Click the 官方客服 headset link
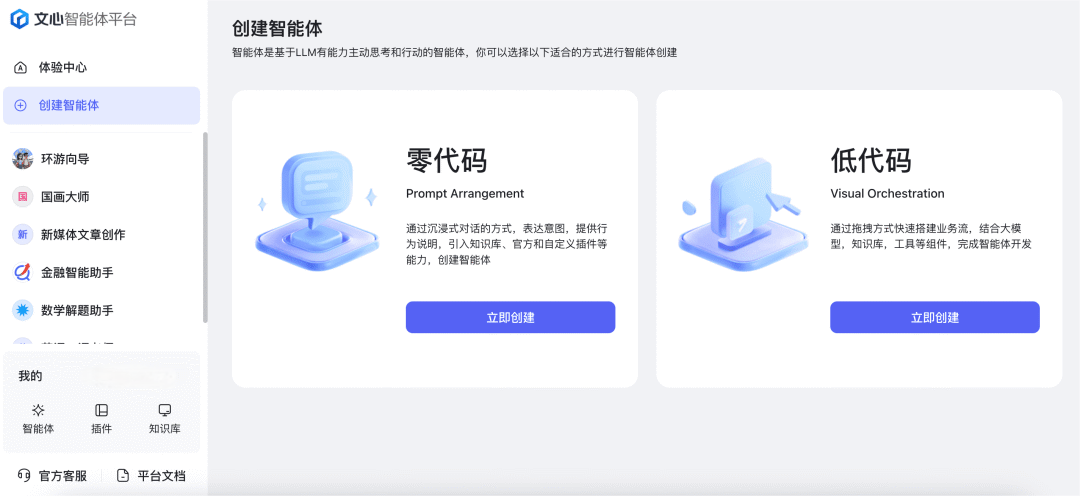This screenshot has width=1080, height=496. click(x=52, y=476)
